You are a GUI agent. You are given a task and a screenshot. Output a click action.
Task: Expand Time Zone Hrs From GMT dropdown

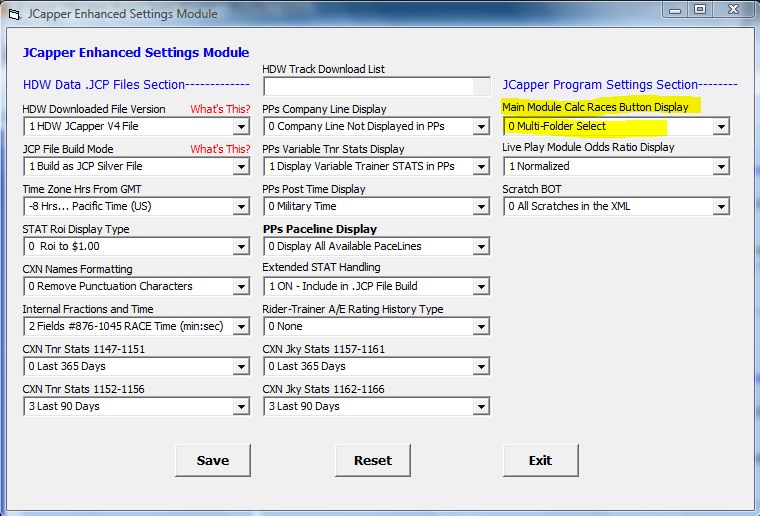(241, 207)
